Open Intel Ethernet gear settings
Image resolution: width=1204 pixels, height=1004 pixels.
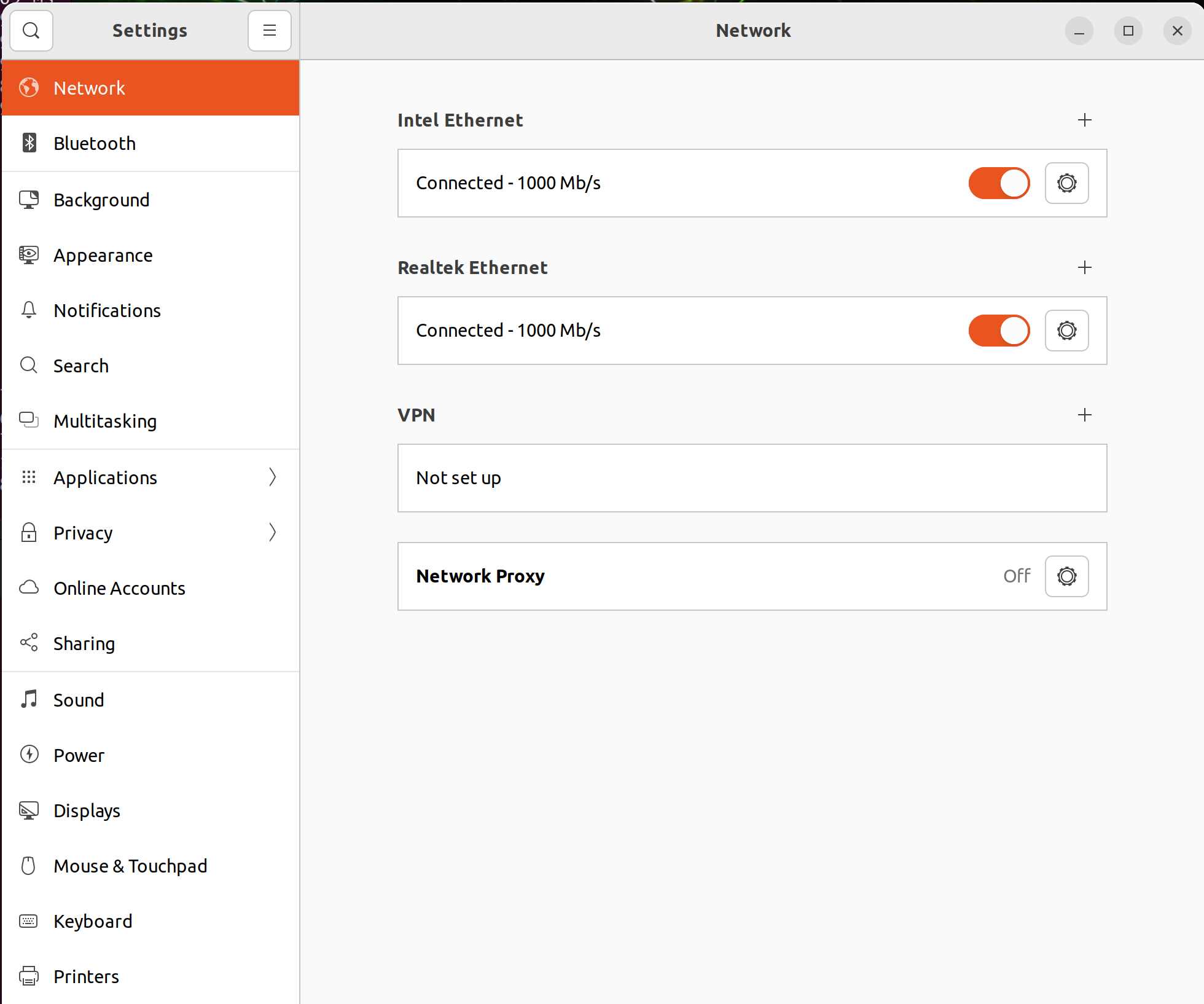point(1066,183)
